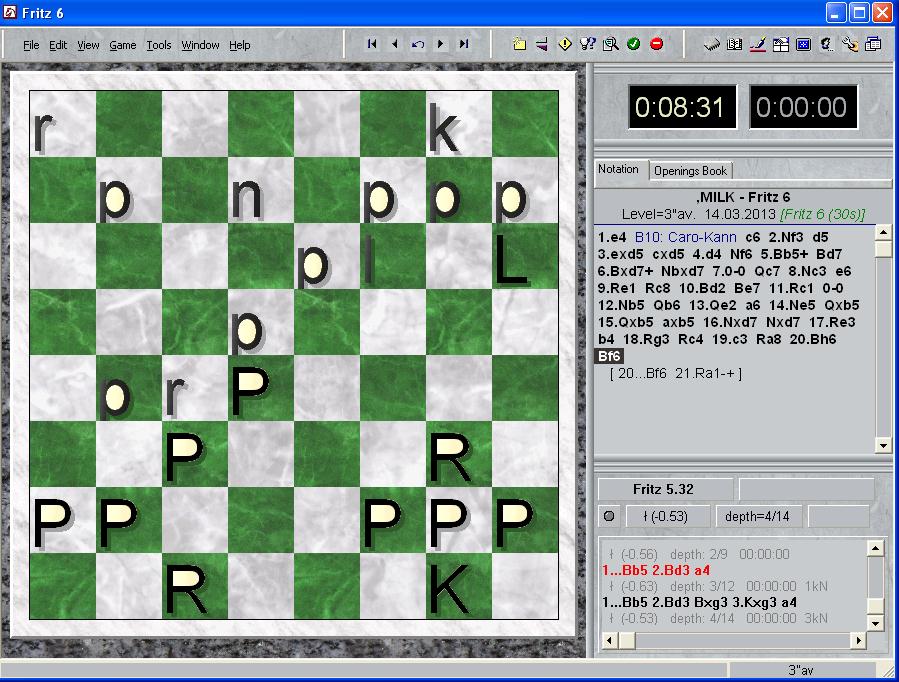The width and height of the screenshot is (899, 682).
Task: Select the white rook on g3
Action: [459, 454]
